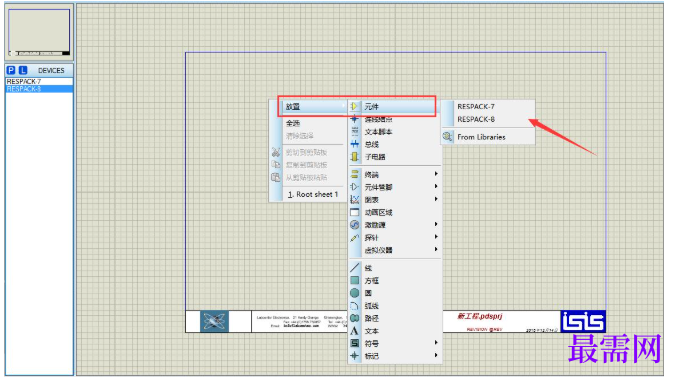Screen dimensions: 680x380
Task: Expand the terminals (终端) submenu
Action: click(x=394, y=174)
